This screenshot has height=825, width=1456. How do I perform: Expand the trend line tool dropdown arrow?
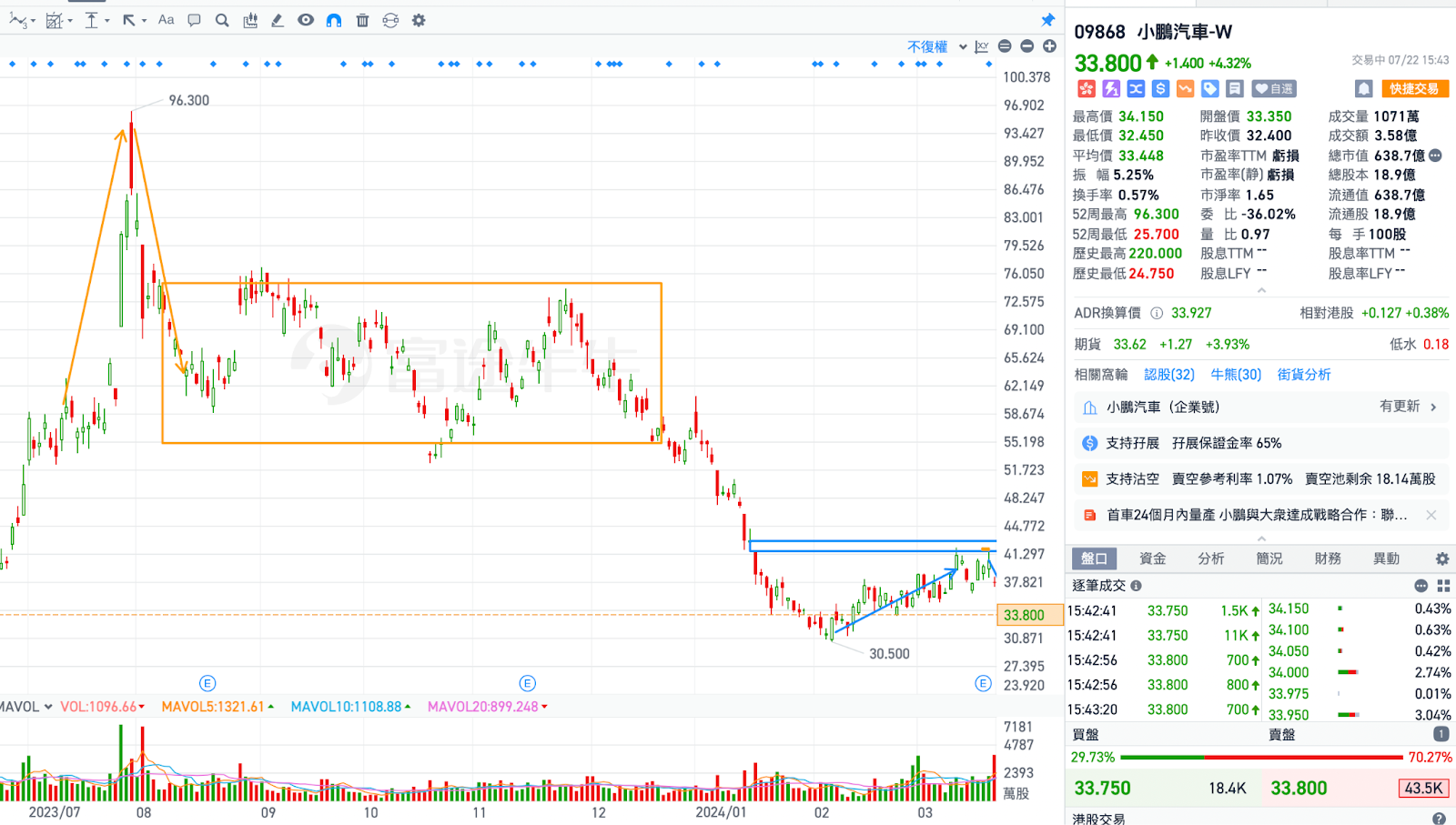(x=33, y=21)
